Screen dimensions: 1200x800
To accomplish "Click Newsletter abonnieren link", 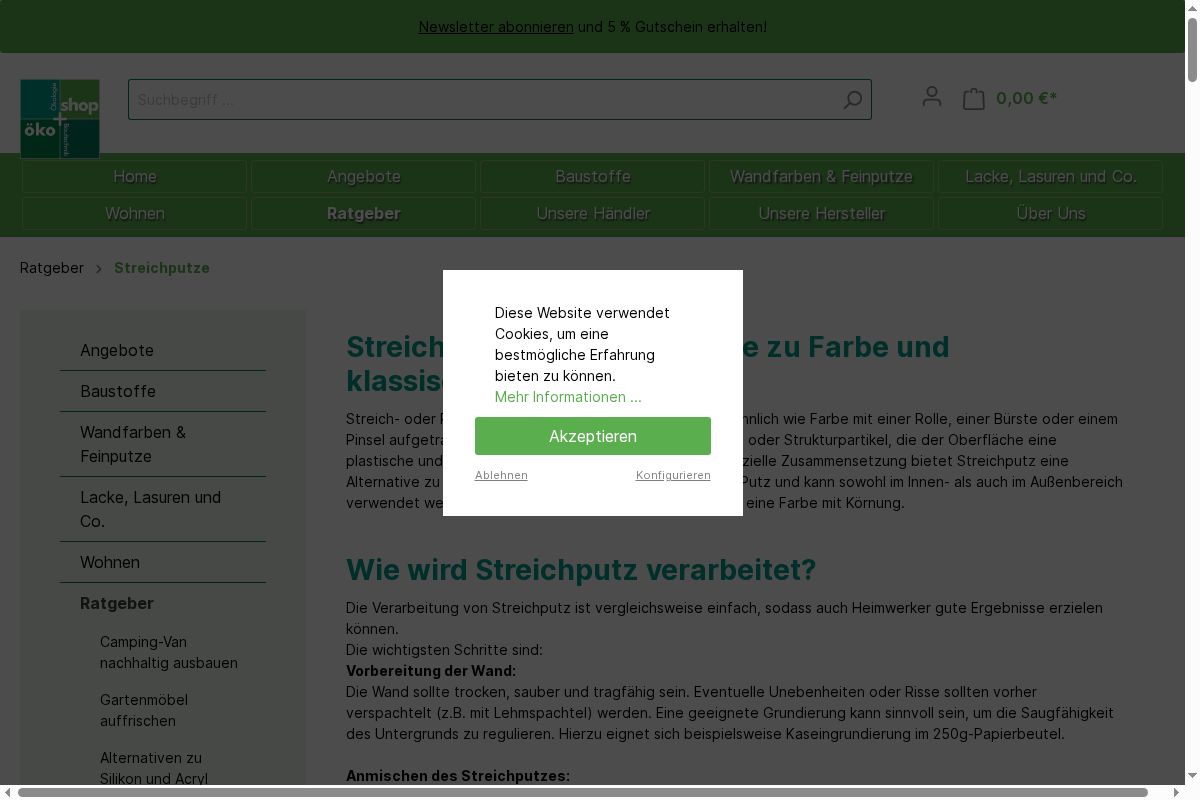I will 496,27.
